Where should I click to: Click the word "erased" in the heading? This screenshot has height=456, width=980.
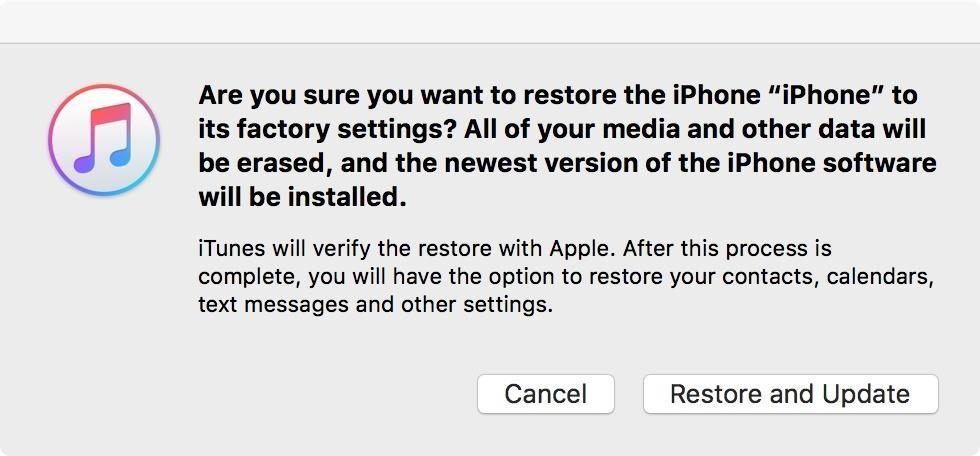[x=278, y=164]
